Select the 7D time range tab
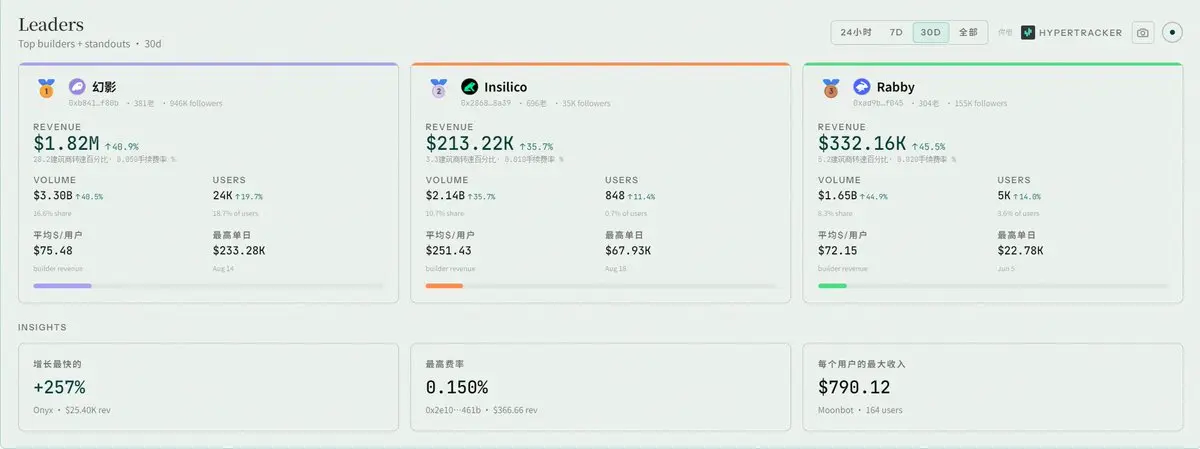The height and width of the screenshot is (449, 1200). [896, 32]
